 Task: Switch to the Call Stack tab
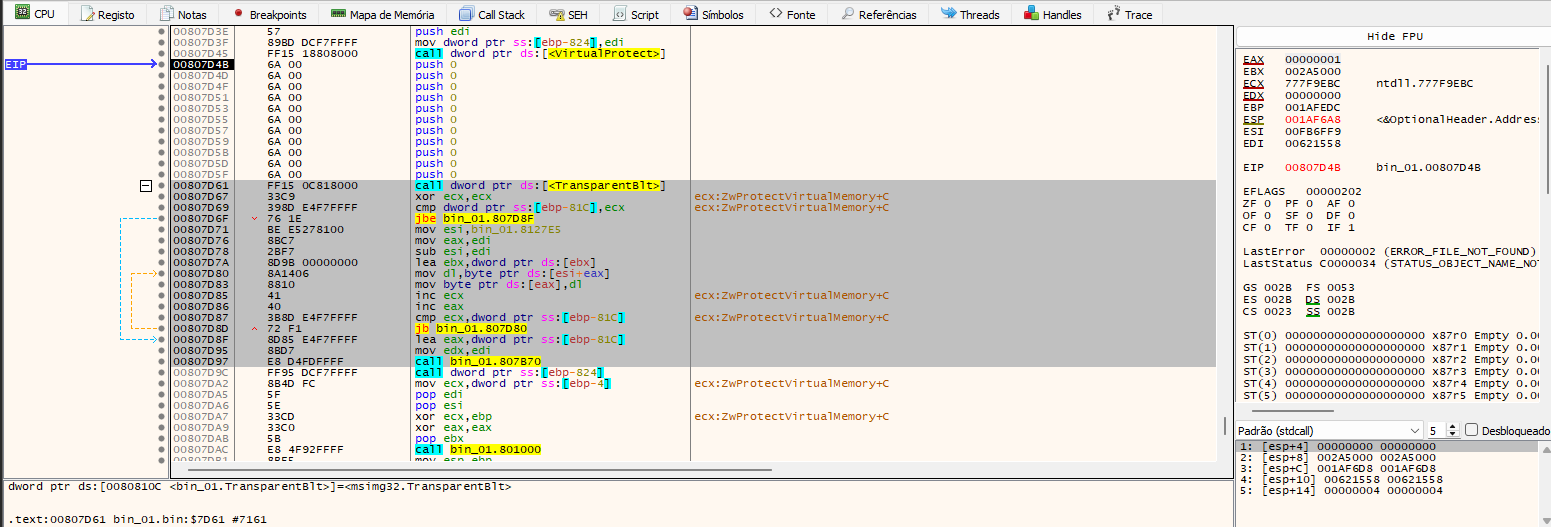tap(492, 14)
